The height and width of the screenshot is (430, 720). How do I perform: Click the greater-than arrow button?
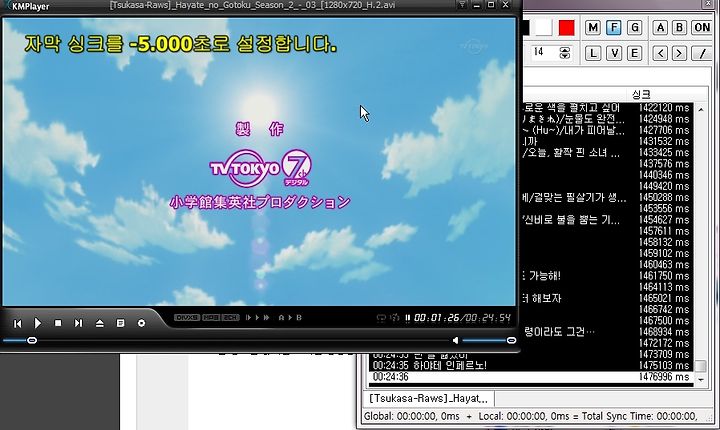[680, 53]
